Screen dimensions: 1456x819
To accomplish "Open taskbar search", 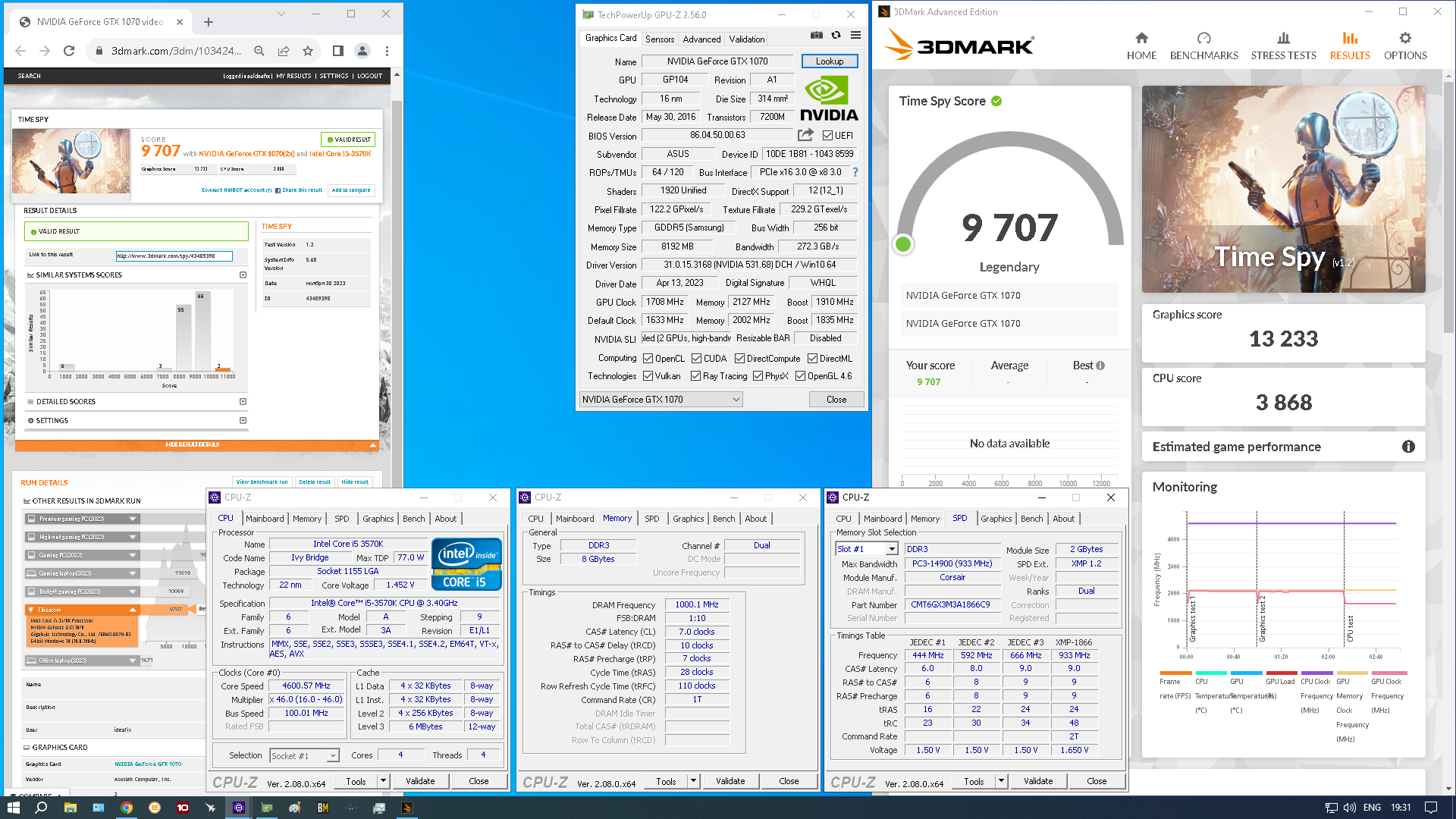I will point(41,808).
